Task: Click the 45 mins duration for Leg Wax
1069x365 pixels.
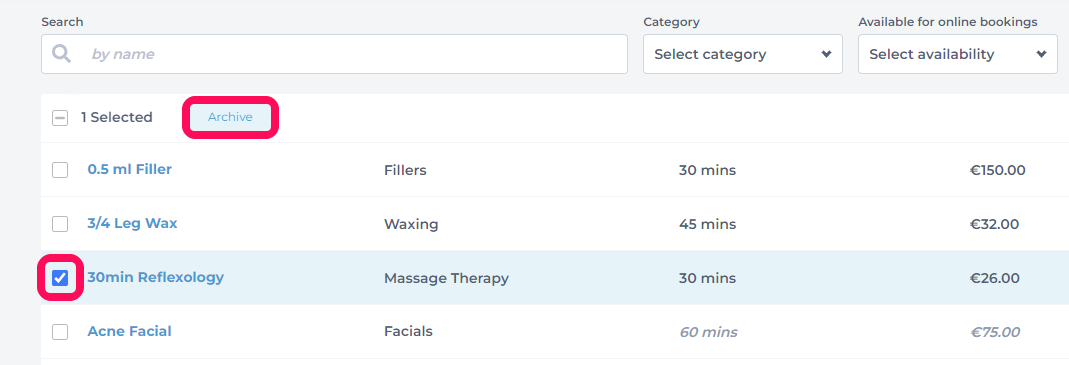Action: (x=707, y=224)
